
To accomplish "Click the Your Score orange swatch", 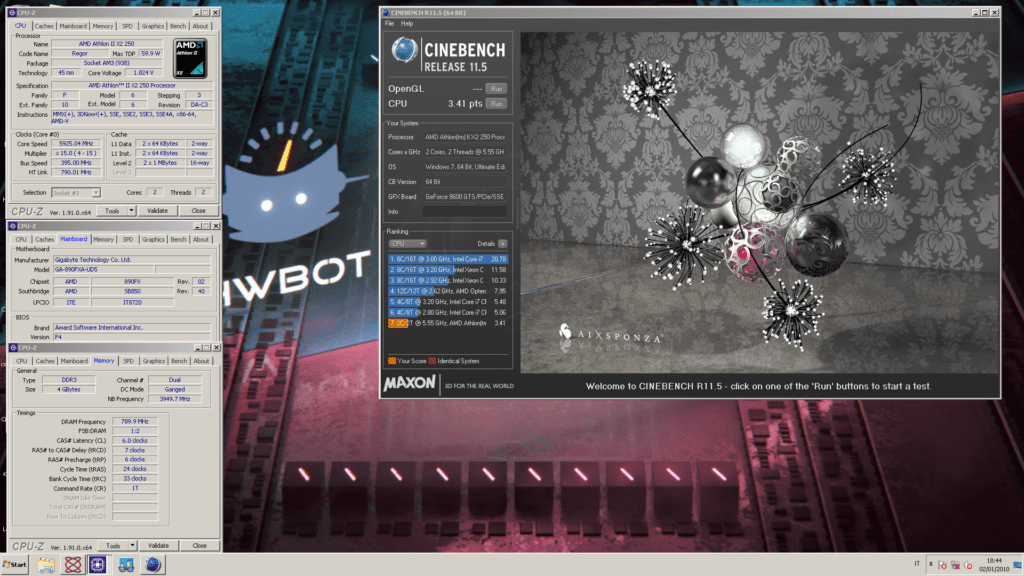I will point(392,360).
